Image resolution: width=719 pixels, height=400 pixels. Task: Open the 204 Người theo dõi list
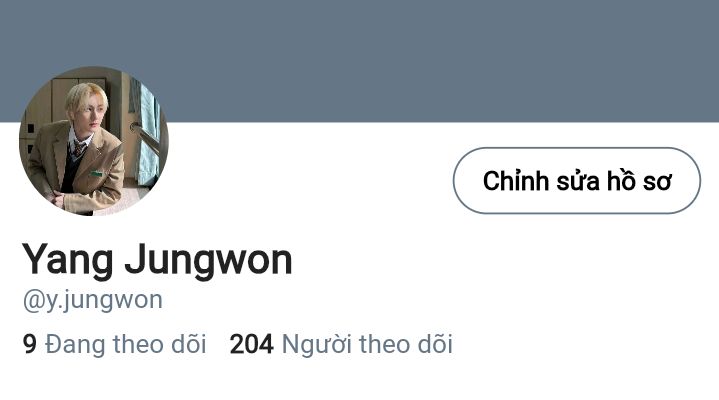point(341,344)
